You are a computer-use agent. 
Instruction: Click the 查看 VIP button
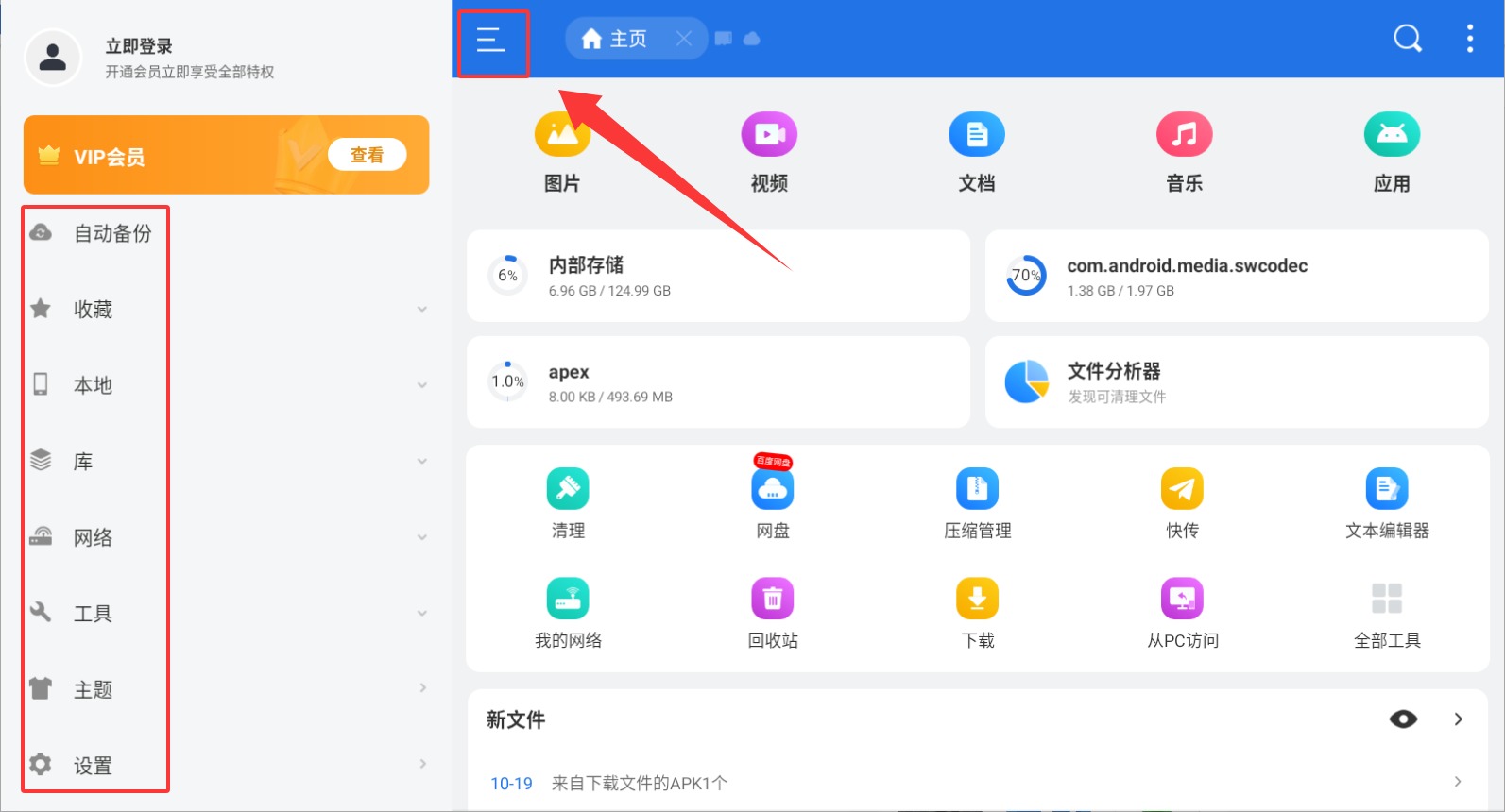click(367, 155)
